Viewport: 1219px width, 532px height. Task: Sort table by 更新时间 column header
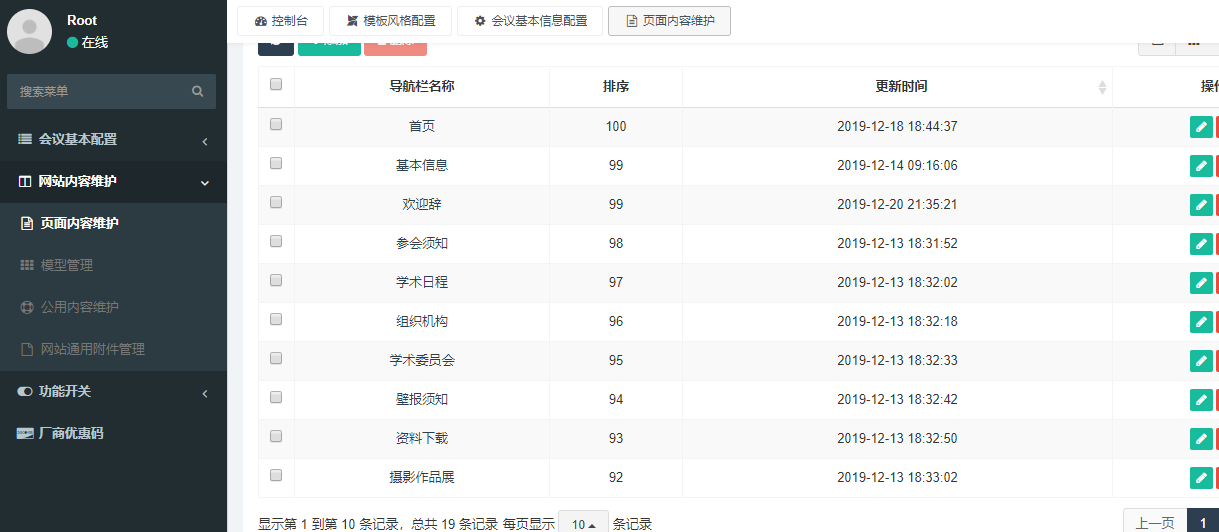click(x=901, y=87)
